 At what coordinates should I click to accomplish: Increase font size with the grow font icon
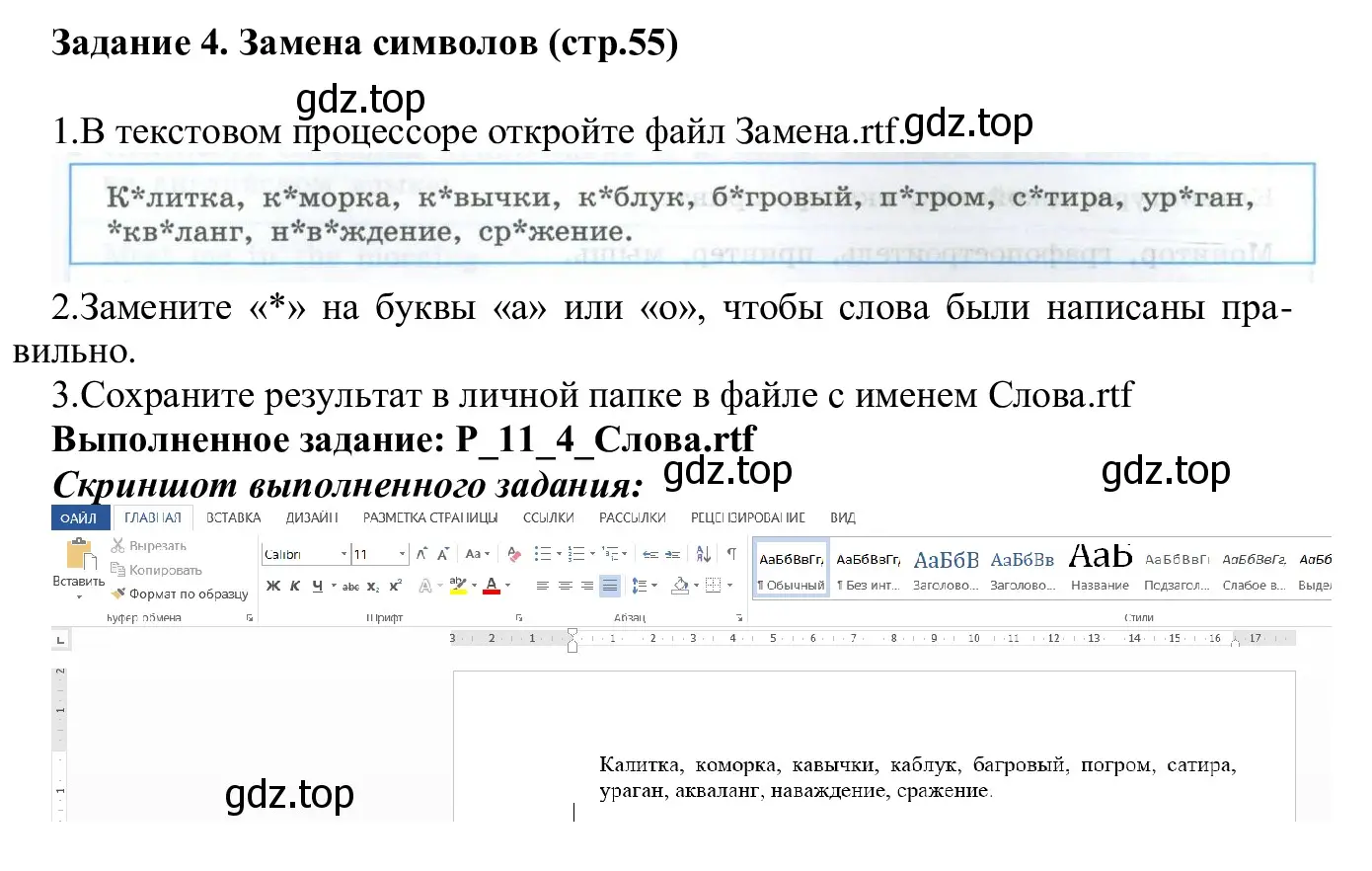coord(422,554)
